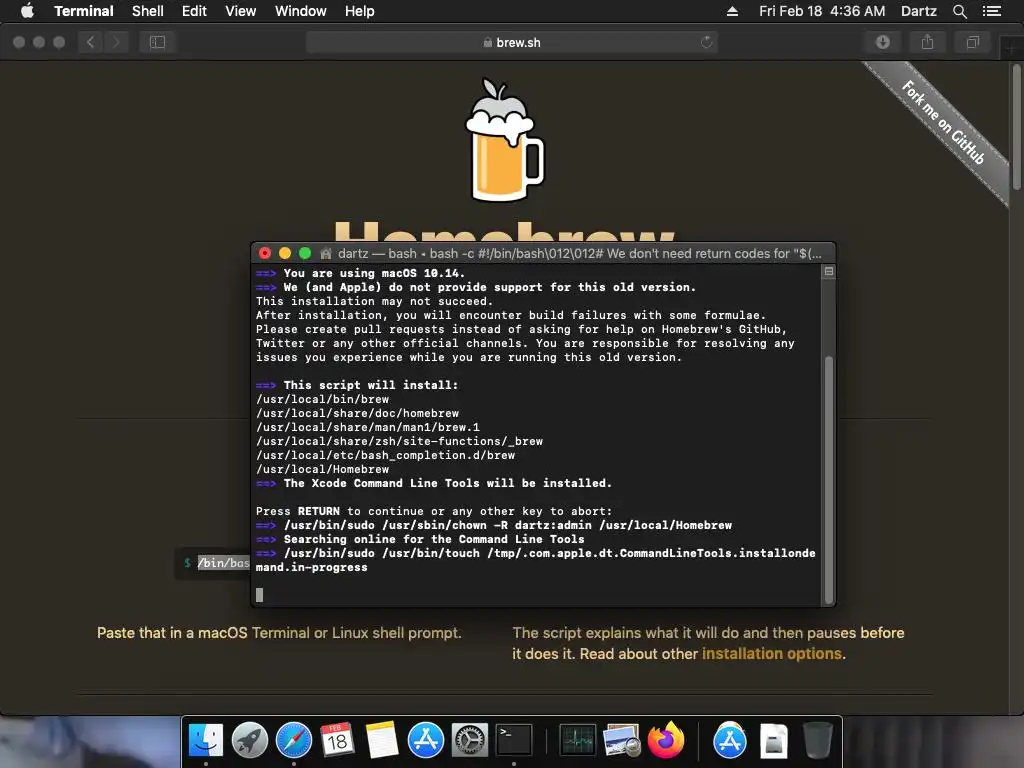Screen dimensions: 1024x768
Task: Click the "You are using macOS 10.14." line
Action: click(374, 273)
